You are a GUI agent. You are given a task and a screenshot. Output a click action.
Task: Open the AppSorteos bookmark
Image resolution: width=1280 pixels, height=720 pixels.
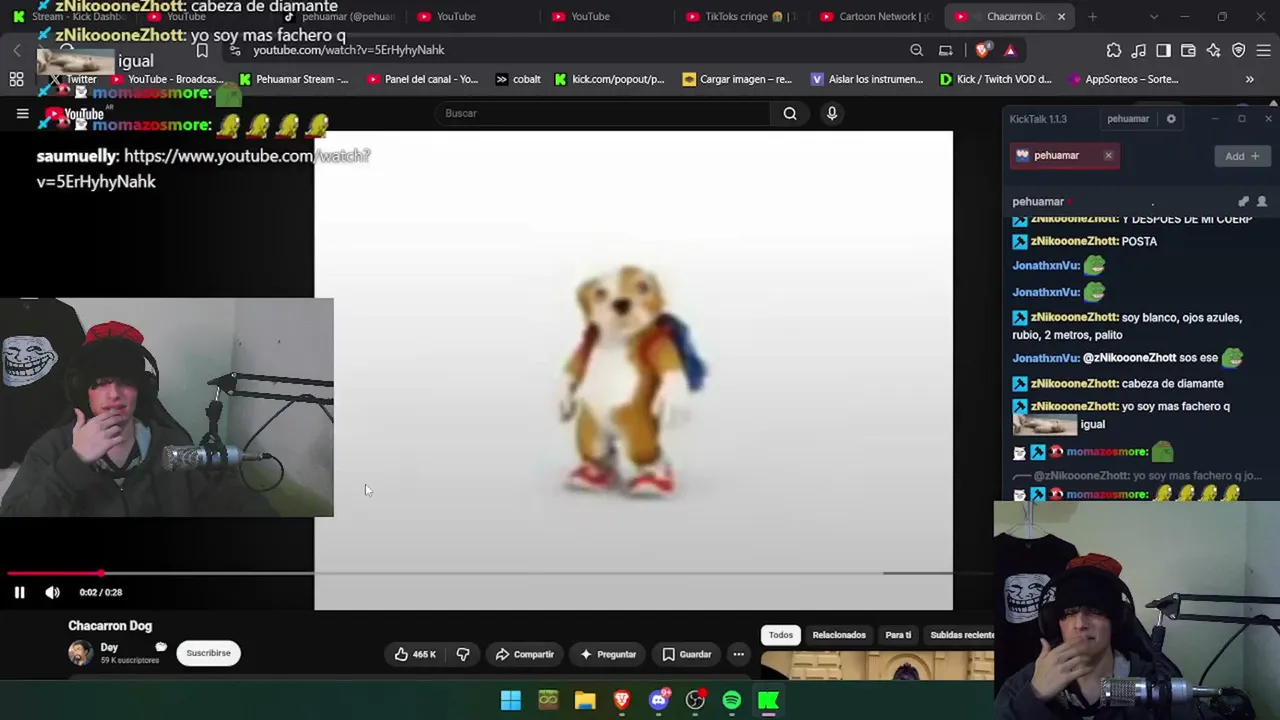click(x=1124, y=79)
